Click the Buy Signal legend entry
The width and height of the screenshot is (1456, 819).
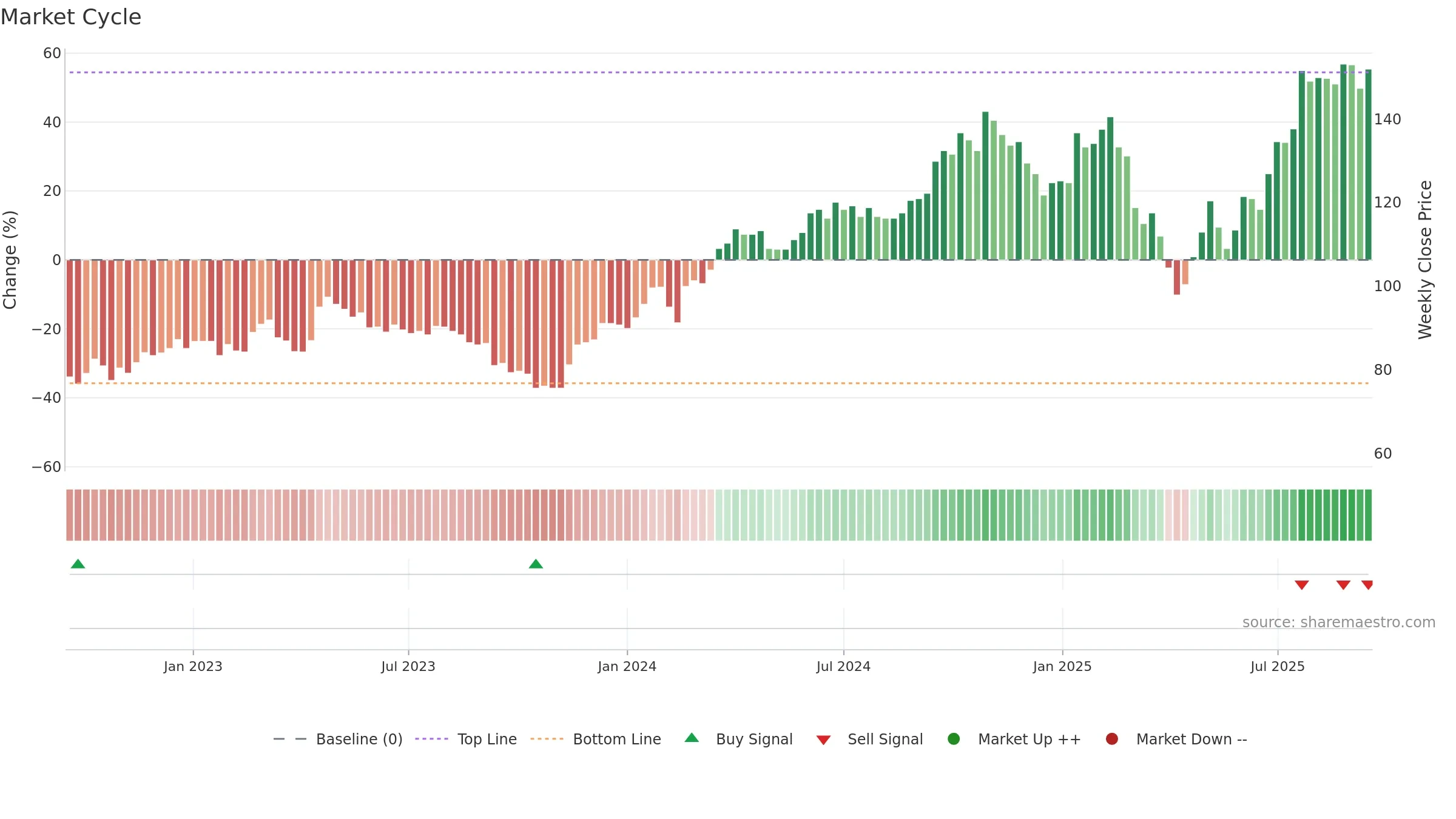point(738,739)
